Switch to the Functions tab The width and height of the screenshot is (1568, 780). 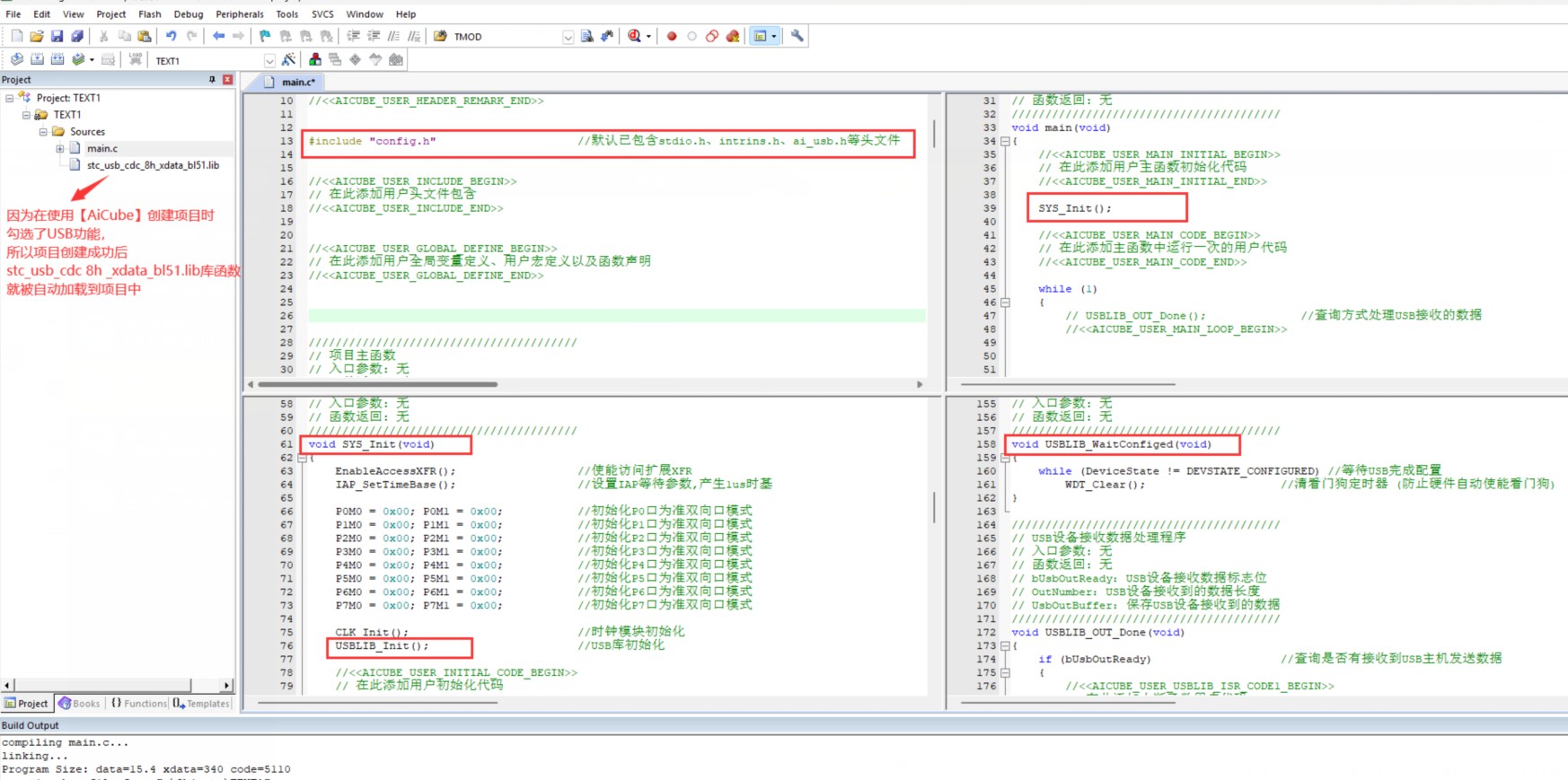[x=139, y=704]
